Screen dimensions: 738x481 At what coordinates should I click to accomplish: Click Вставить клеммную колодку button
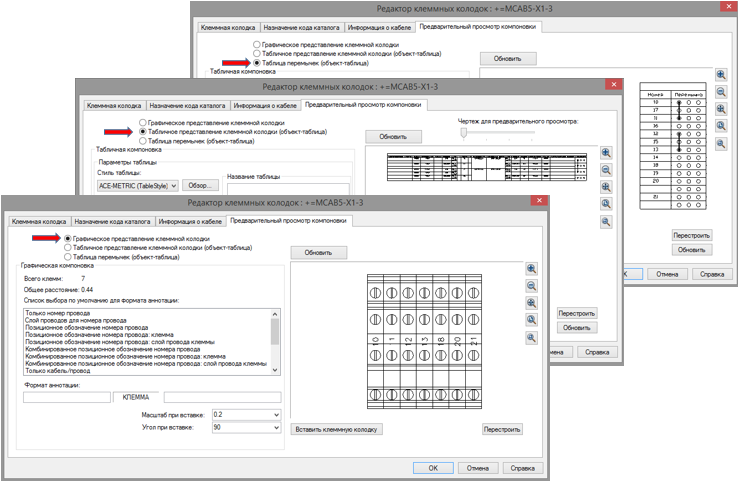point(337,429)
